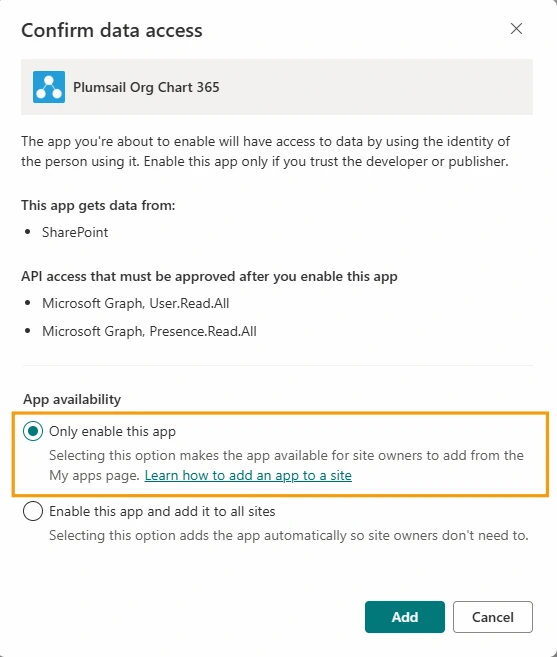The image size is (557, 657).
Task: Close the Confirm data access dialog
Action: [516, 28]
